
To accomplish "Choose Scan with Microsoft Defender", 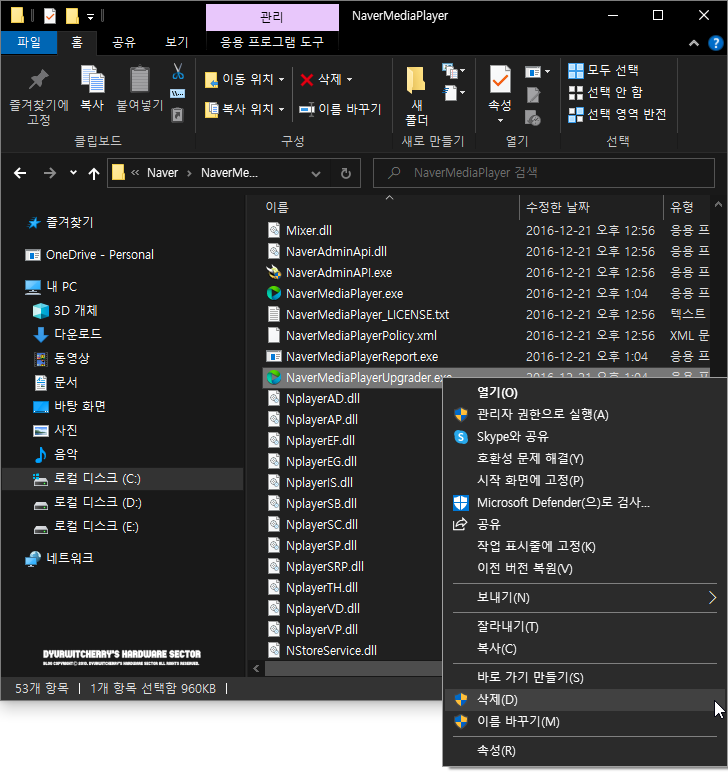I will click(x=585, y=502).
